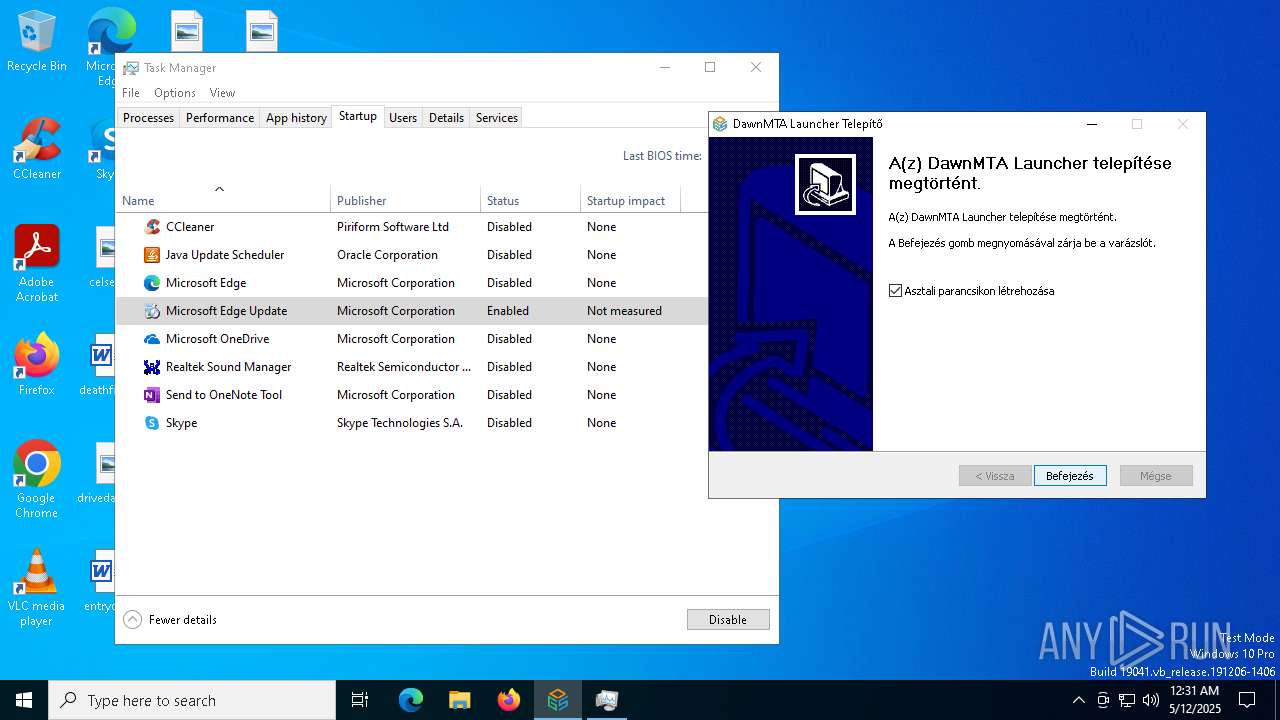Screen dimensions: 1280x720
Task: Open CCleaner desktop shortcut
Action: (x=37, y=150)
